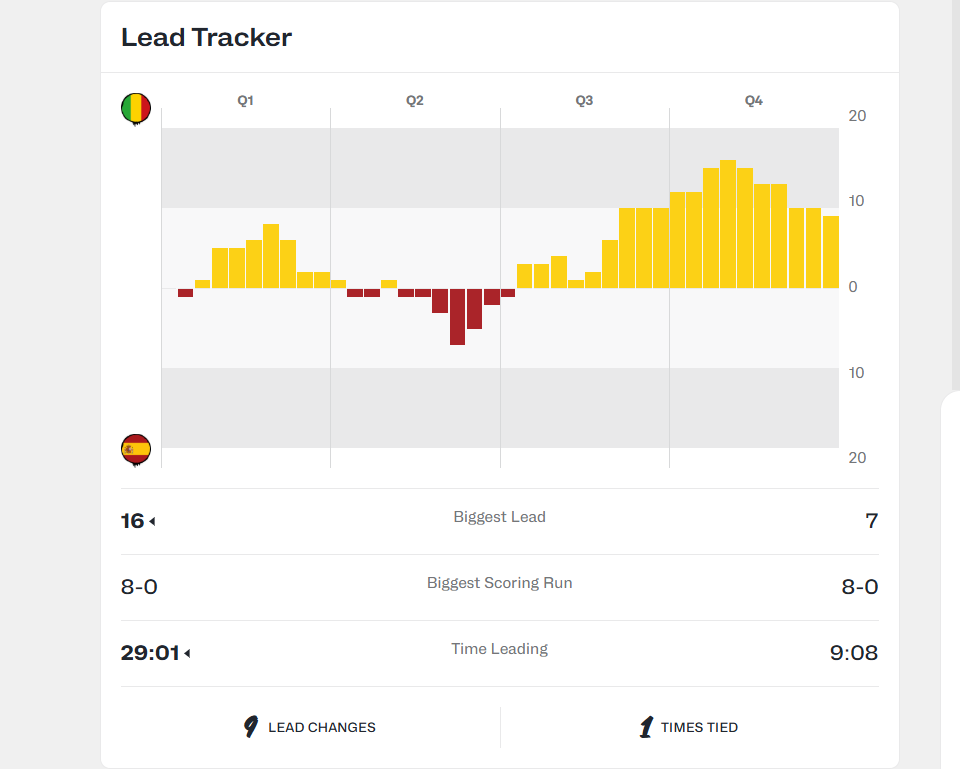Select the Q1 quarter label
This screenshot has width=960, height=769.
246,100
